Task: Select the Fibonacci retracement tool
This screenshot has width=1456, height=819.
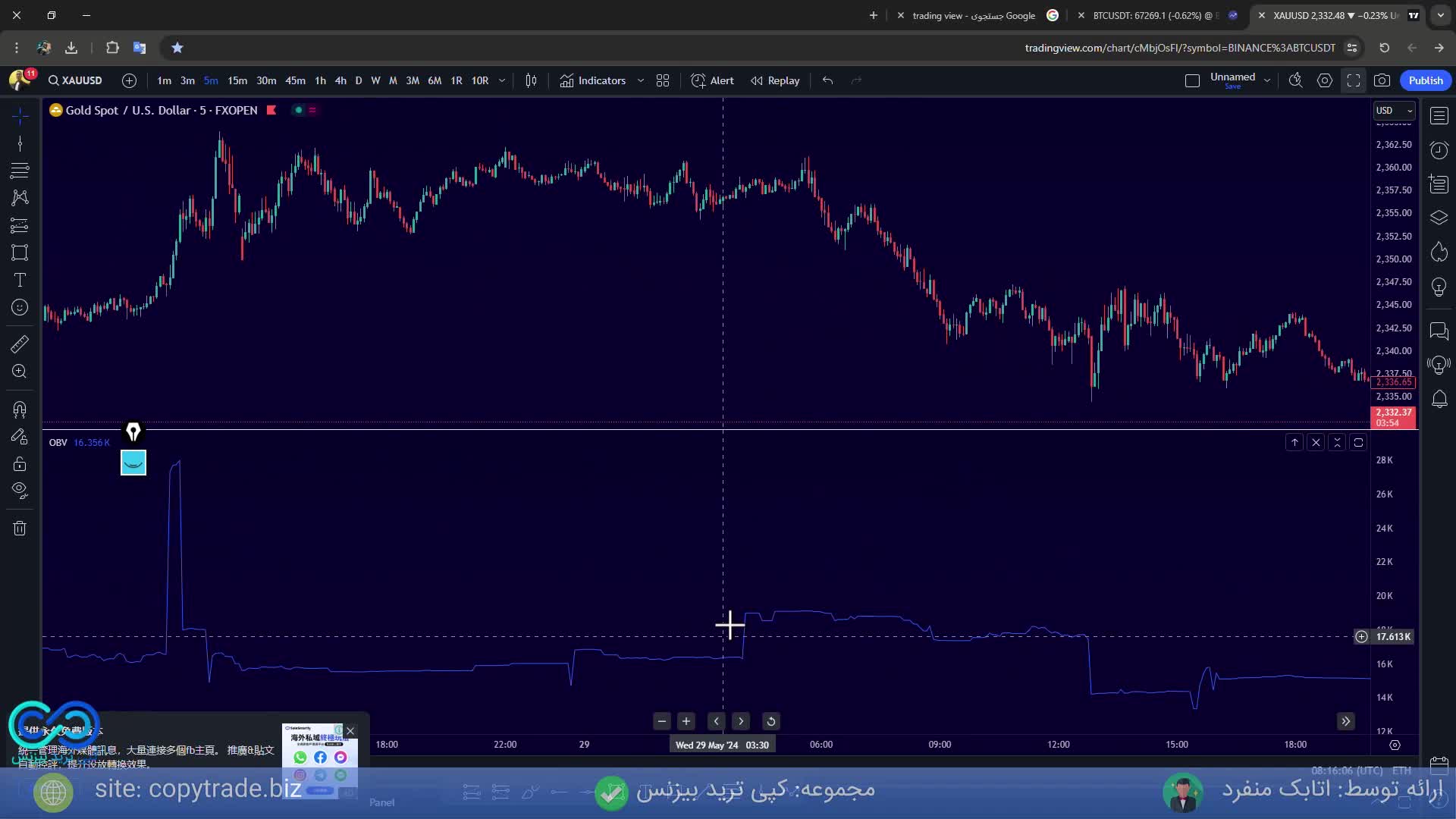Action: click(x=20, y=170)
